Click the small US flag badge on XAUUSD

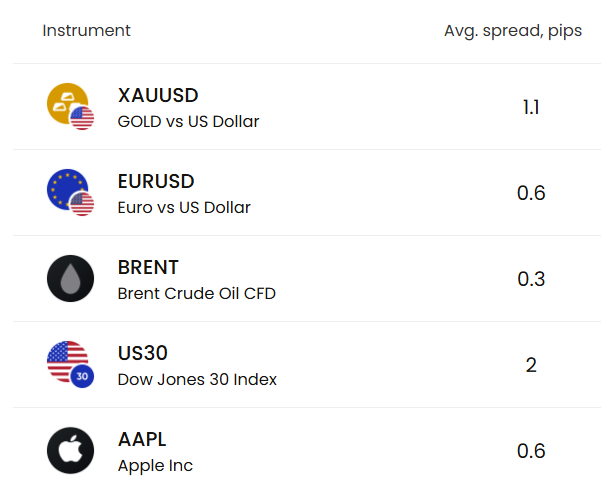tap(82, 118)
